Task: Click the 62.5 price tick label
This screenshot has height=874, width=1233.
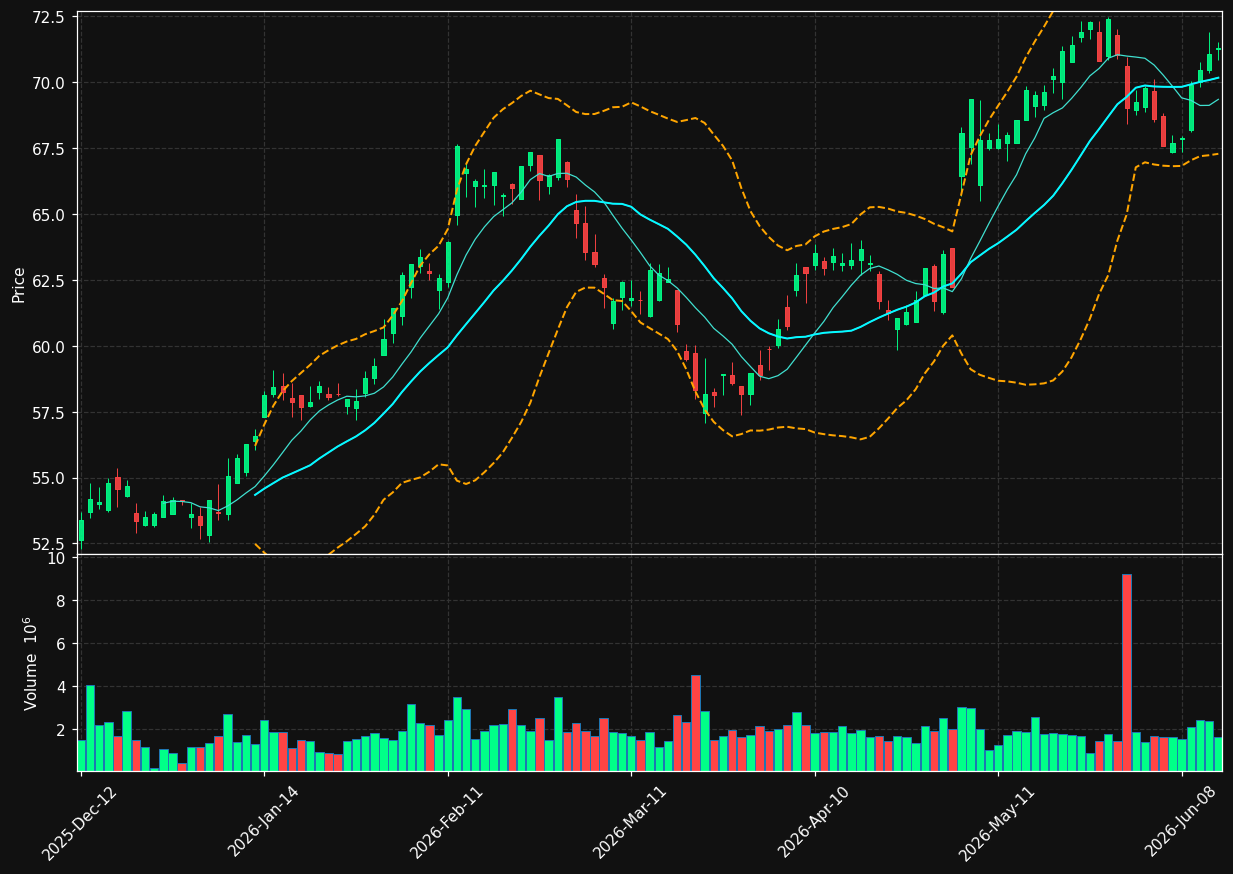Action: tap(50, 281)
